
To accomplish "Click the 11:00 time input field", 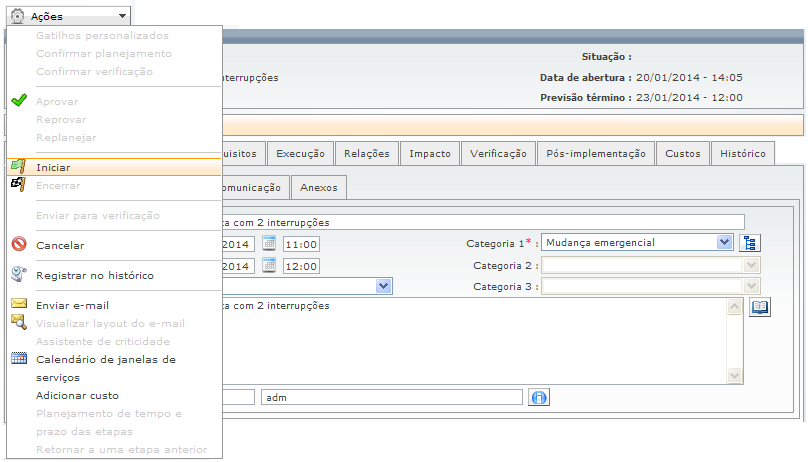I will click(301, 244).
